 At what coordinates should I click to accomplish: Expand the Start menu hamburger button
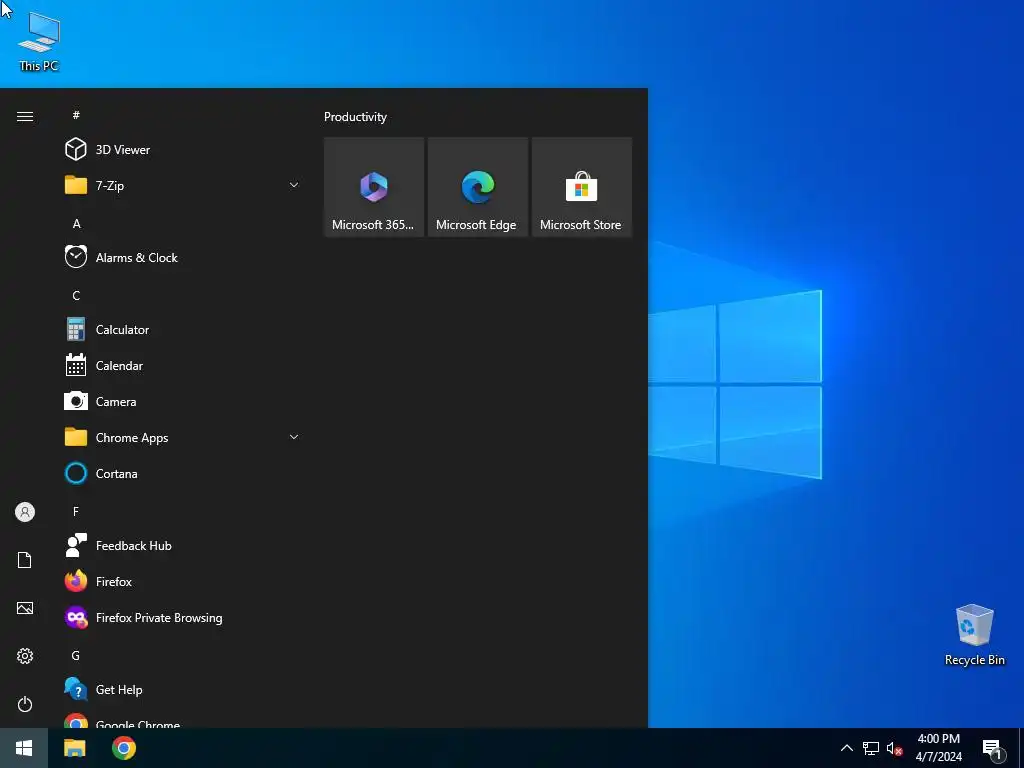pyautogui.click(x=25, y=116)
